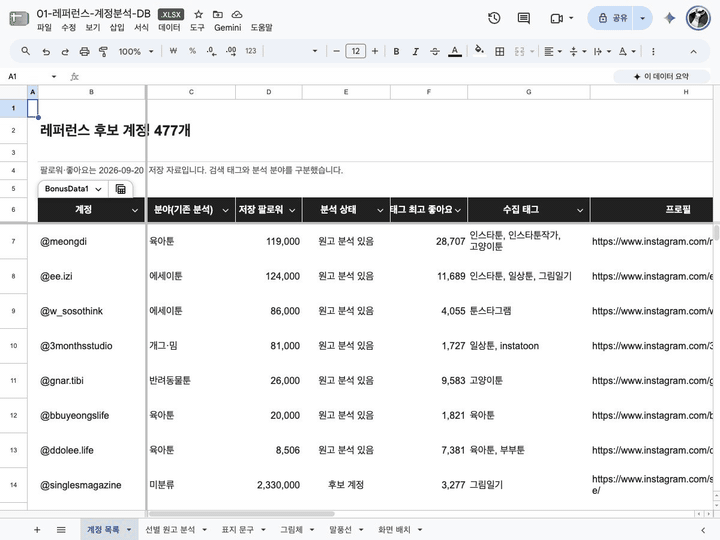This screenshot has height=540, width=720.
Task: Open the 수정 menu
Action: 68,28
